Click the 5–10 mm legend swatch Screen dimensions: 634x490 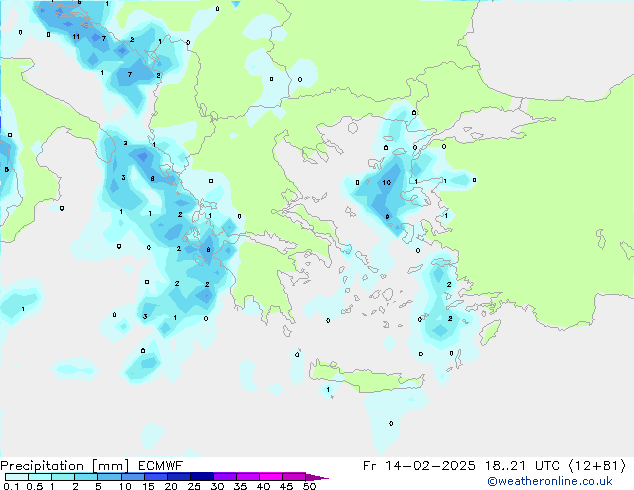tap(109, 477)
